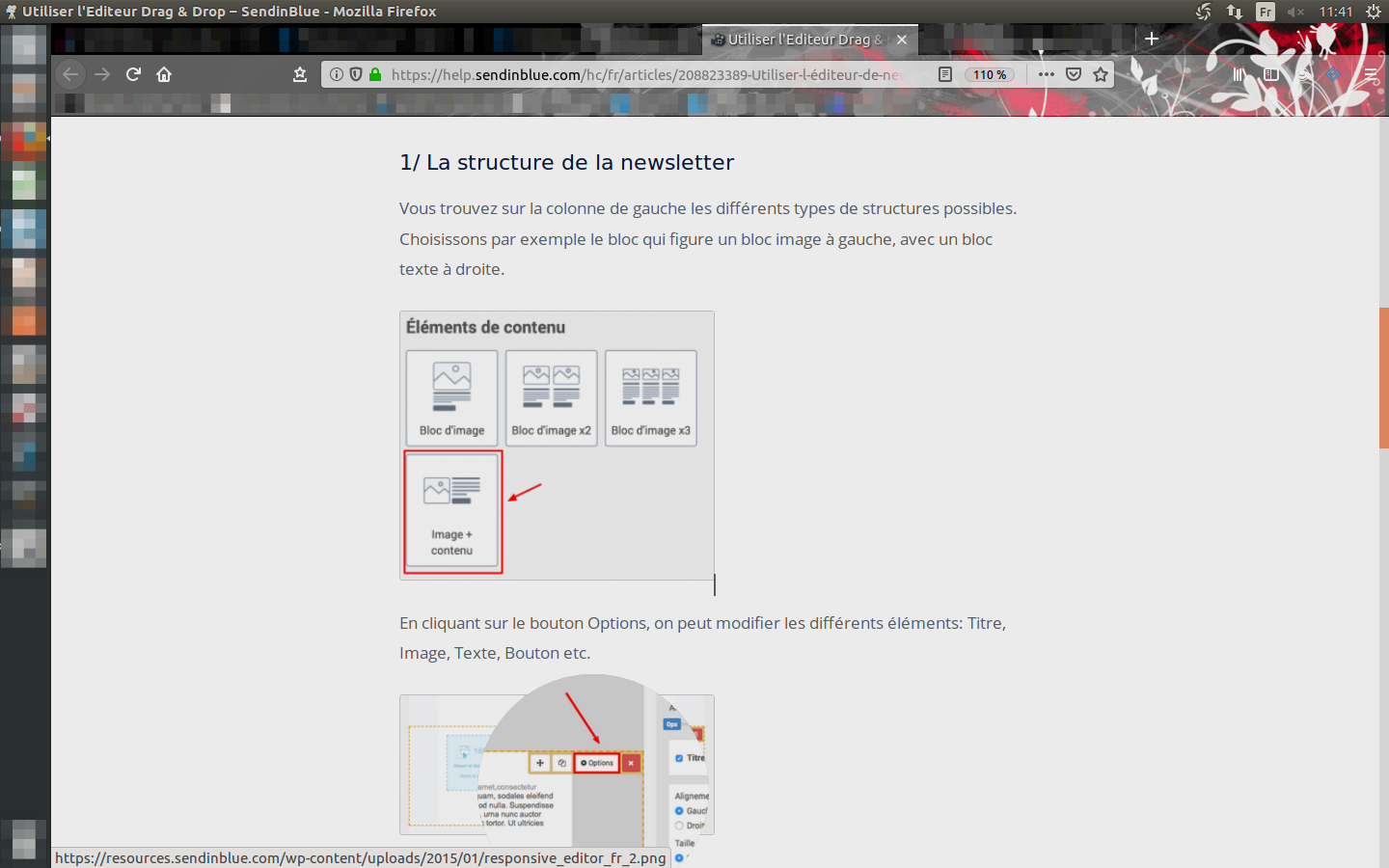Close the 'Utiliser l'Editeur Drag' tab
The height and width of the screenshot is (868, 1389).
[901, 40]
